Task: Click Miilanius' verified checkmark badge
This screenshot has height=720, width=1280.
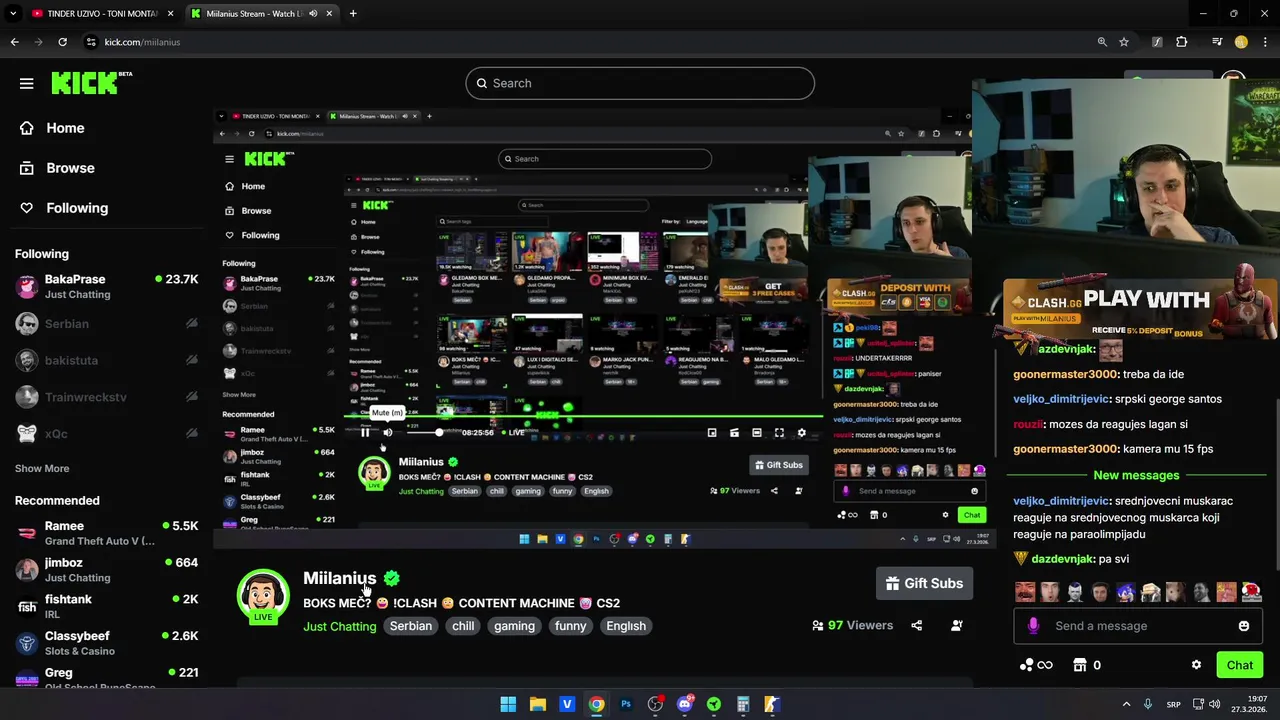Action: tap(392, 578)
